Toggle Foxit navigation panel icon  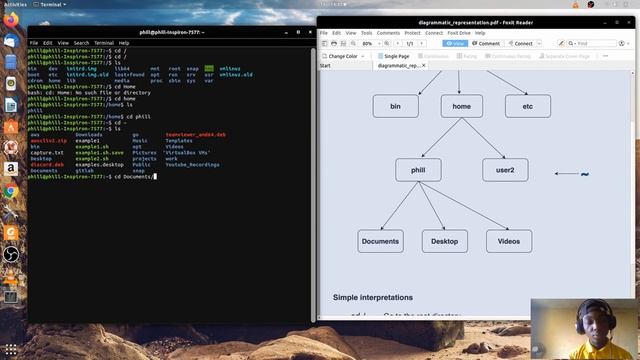point(324,43)
